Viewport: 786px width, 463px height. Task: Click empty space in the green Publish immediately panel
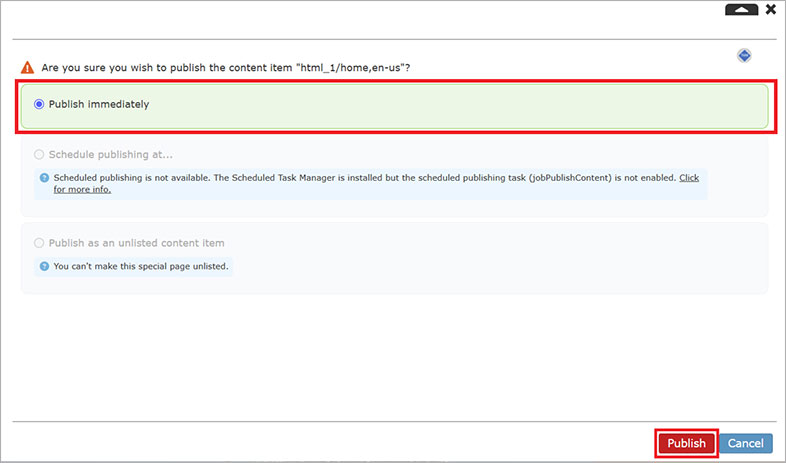pyautogui.click(x=450, y=105)
